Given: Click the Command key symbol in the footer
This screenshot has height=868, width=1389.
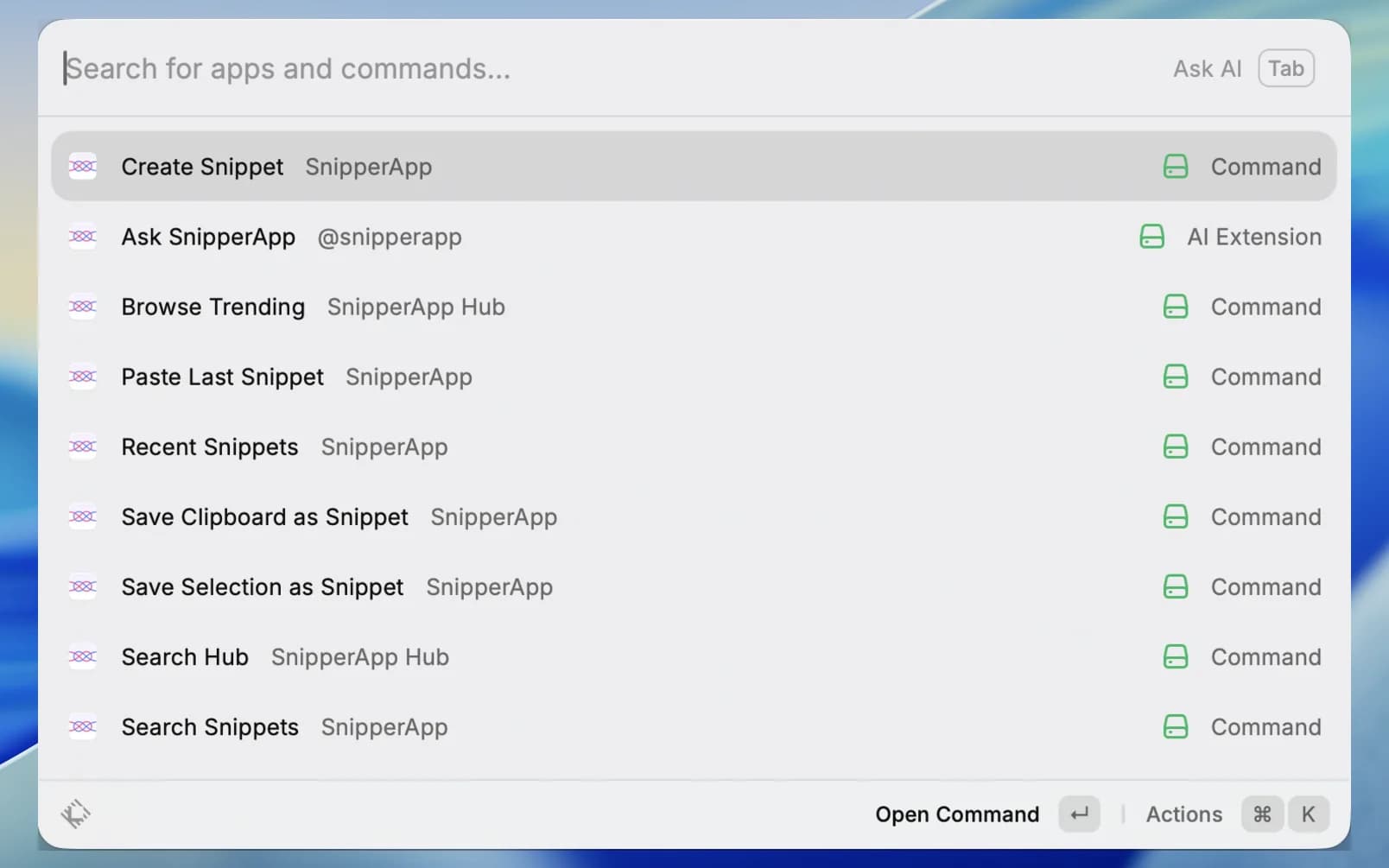Looking at the screenshot, I should [x=1262, y=814].
